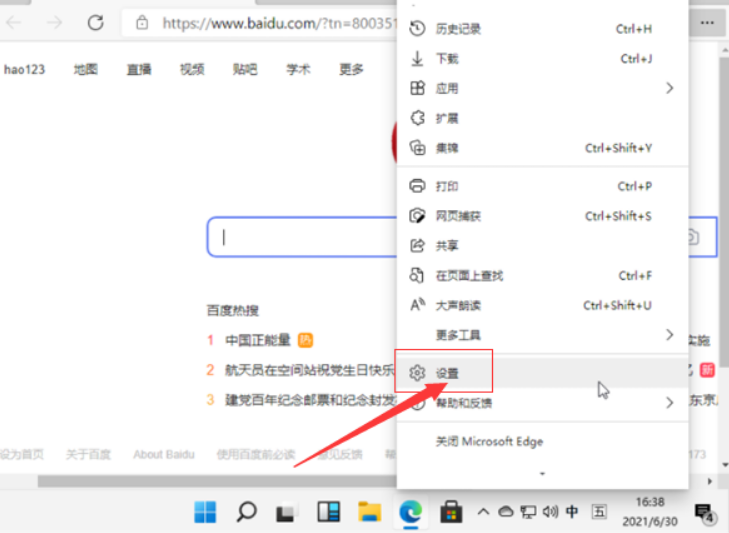729x533 pixels.
Task: Click the horizontal page scrollbar
Action: 217,481
